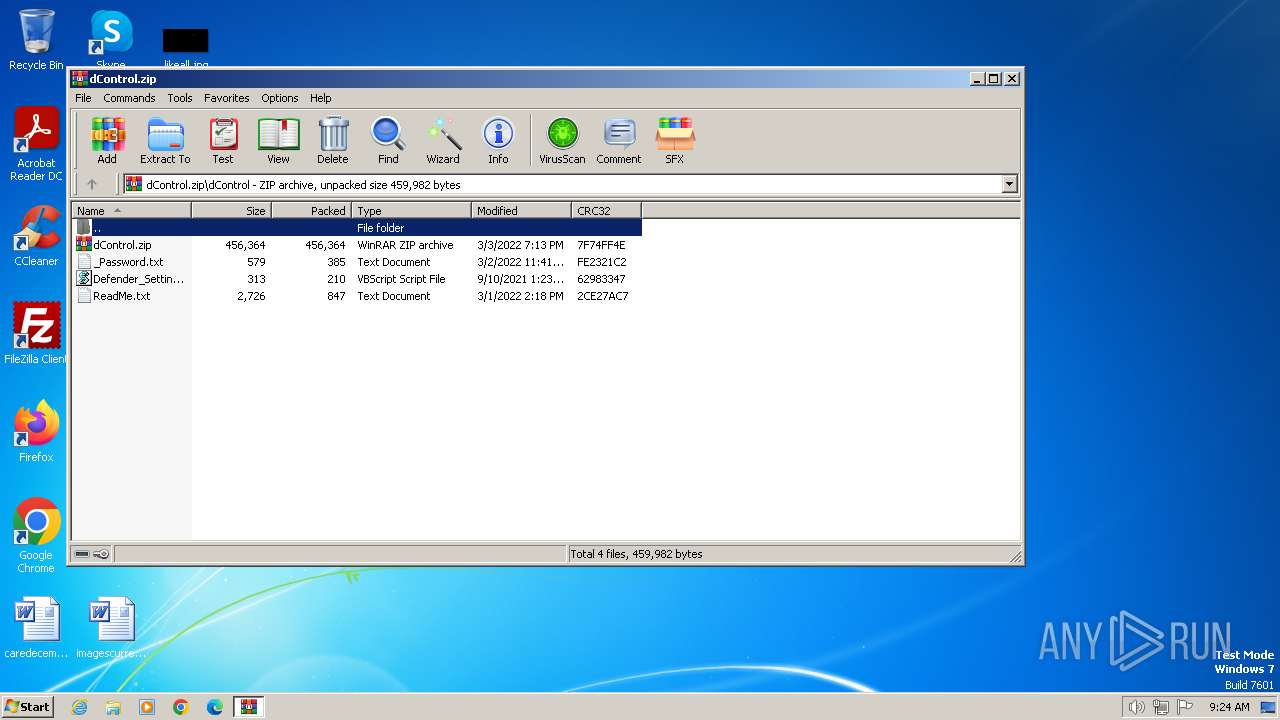
Task: Open CCleaner desktop shortcut
Action: point(36,236)
